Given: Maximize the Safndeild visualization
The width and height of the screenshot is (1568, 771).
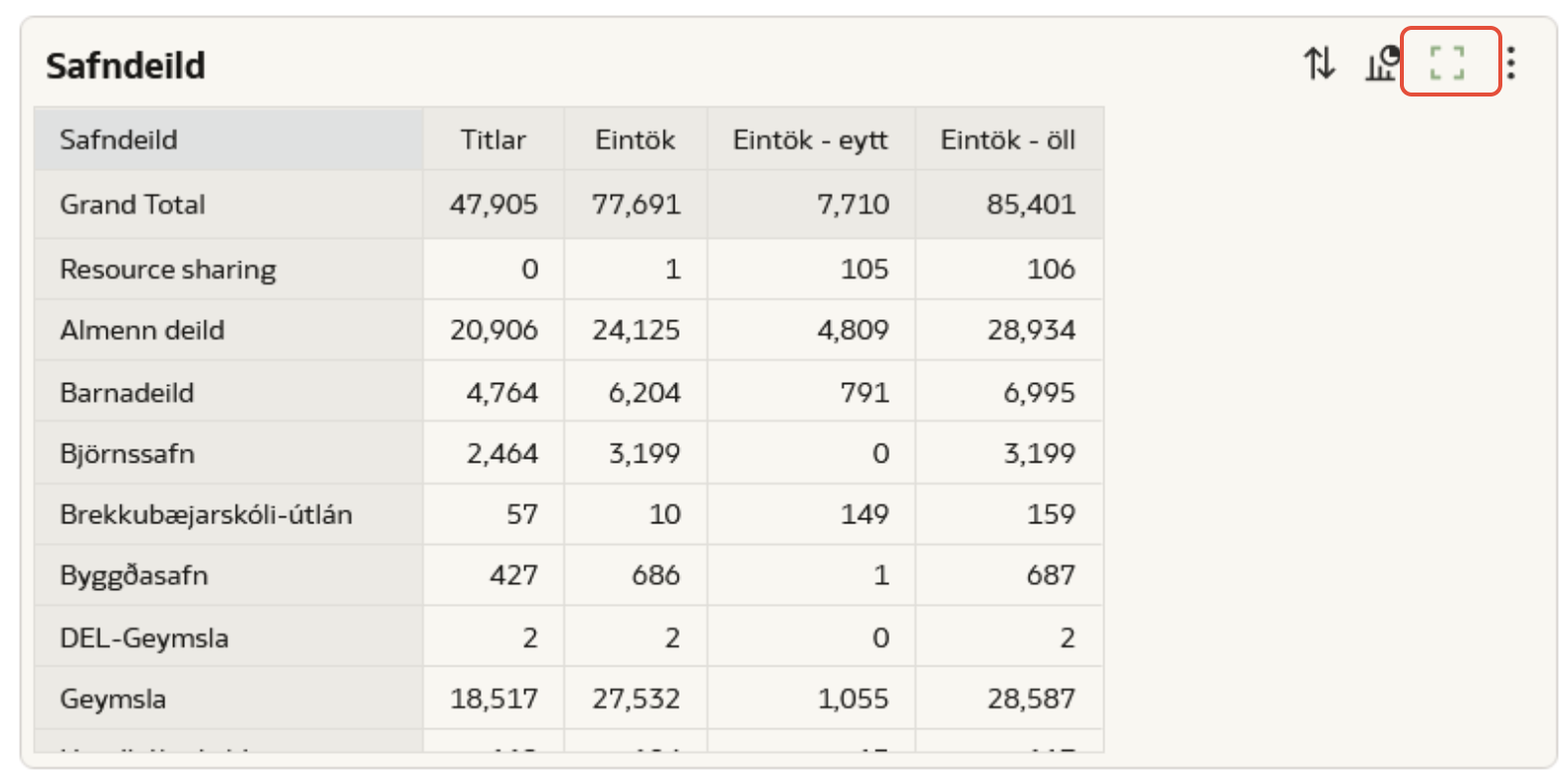Looking at the screenshot, I should [x=1448, y=63].
